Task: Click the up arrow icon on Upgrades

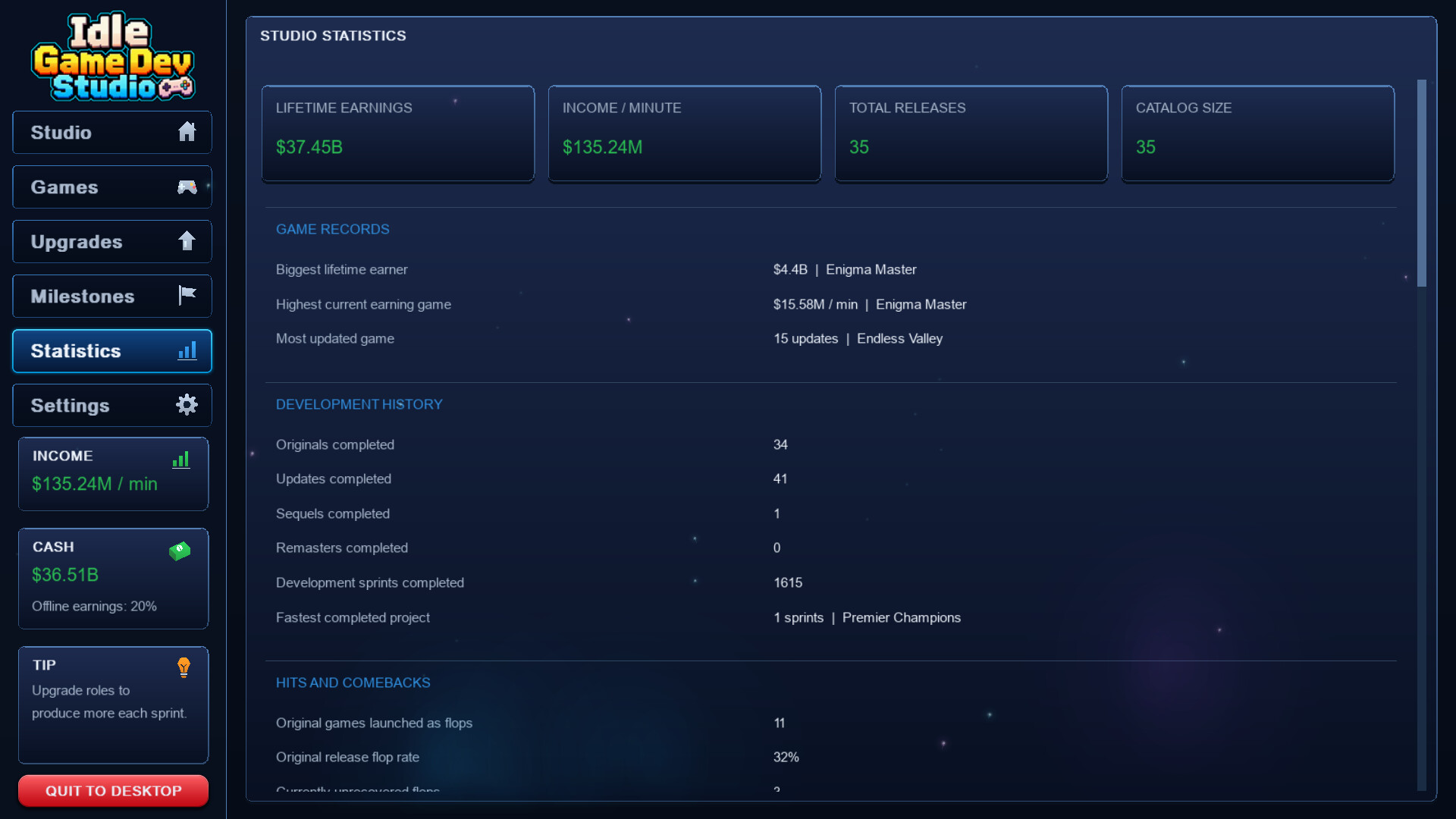Action: click(187, 241)
